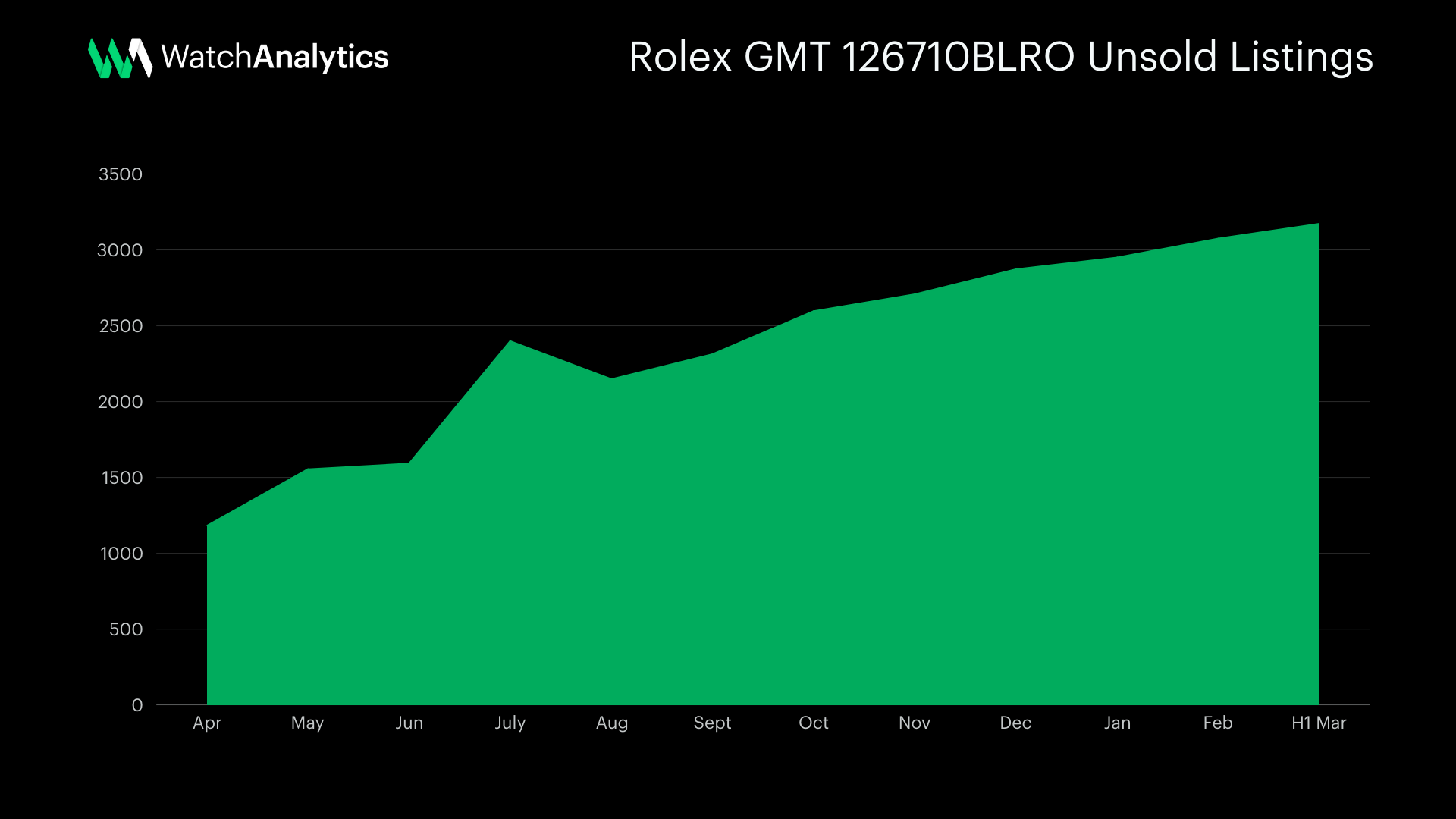Image resolution: width=1456 pixels, height=819 pixels.
Task: Click the Aug month label
Action: tap(611, 723)
